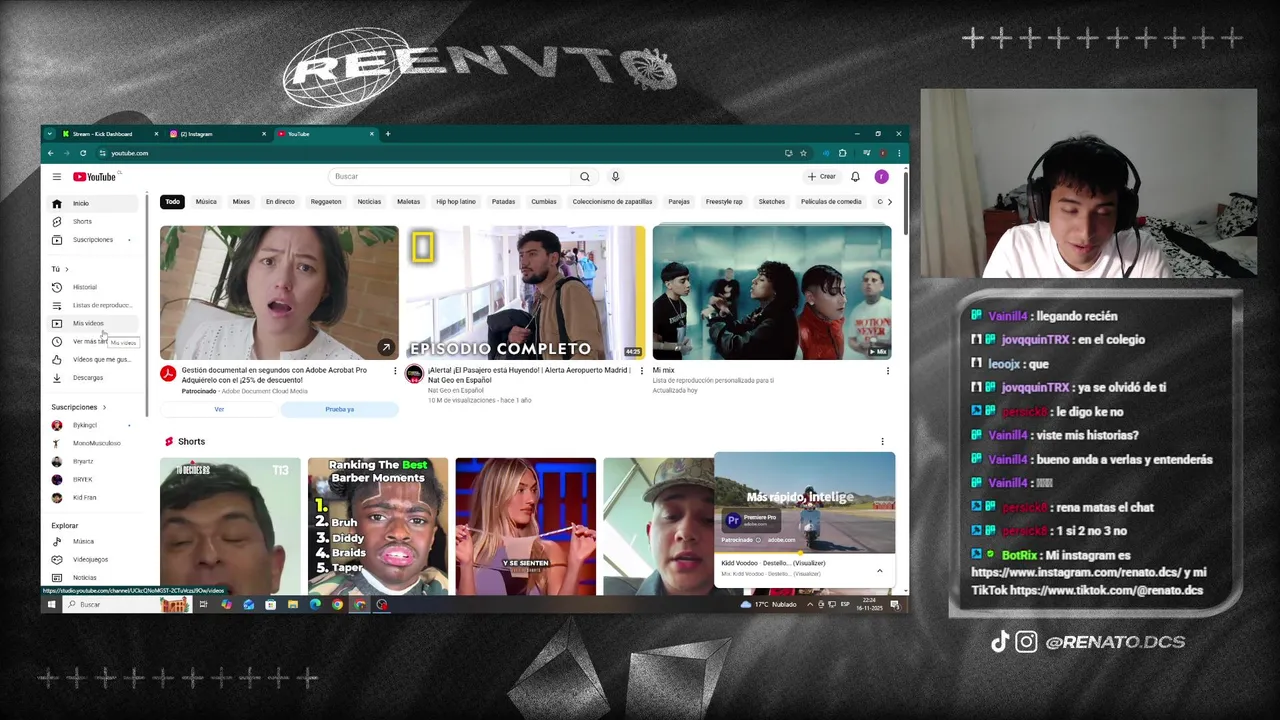1280x720 pixels.
Task: Open Historial in the sidebar
Action: pyautogui.click(x=93, y=288)
